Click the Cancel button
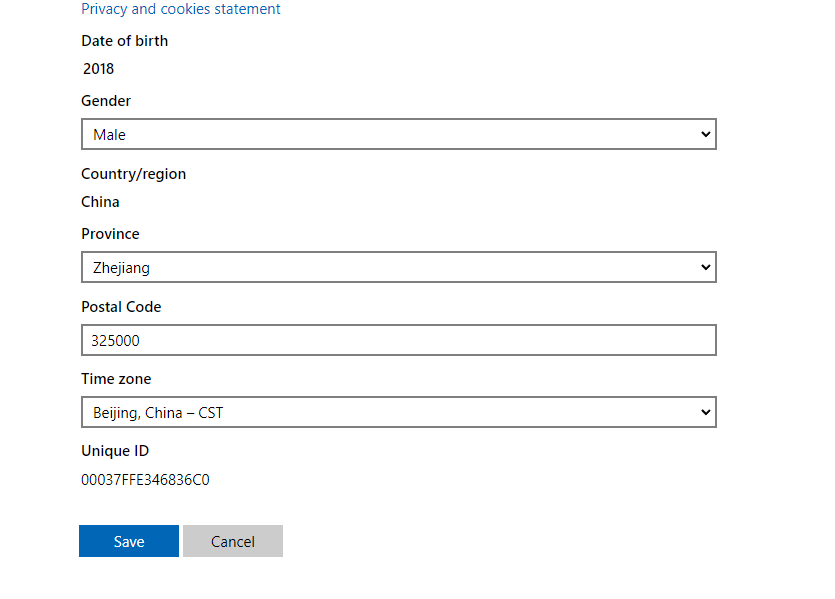 pos(232,541)
